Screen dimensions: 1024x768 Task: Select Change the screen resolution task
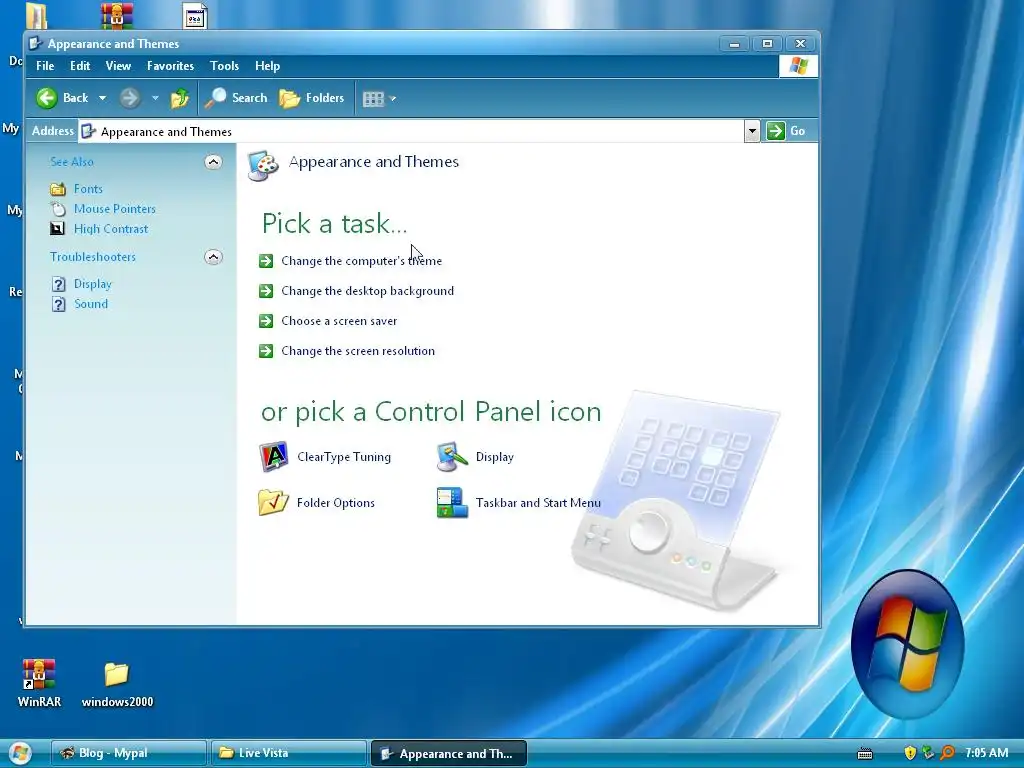pyautogui.click(x=358, y=351)
